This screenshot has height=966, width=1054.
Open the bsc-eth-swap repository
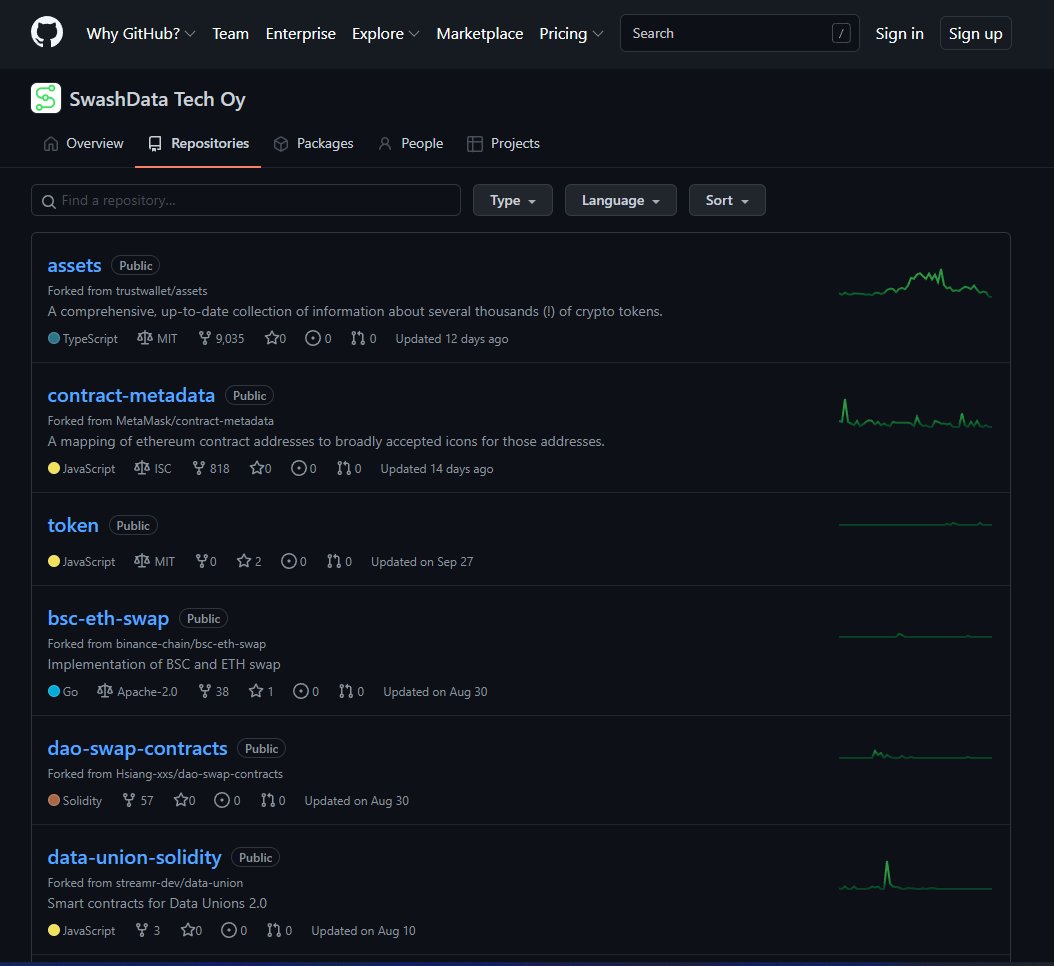pyautogui.click(x=108, y=618)
